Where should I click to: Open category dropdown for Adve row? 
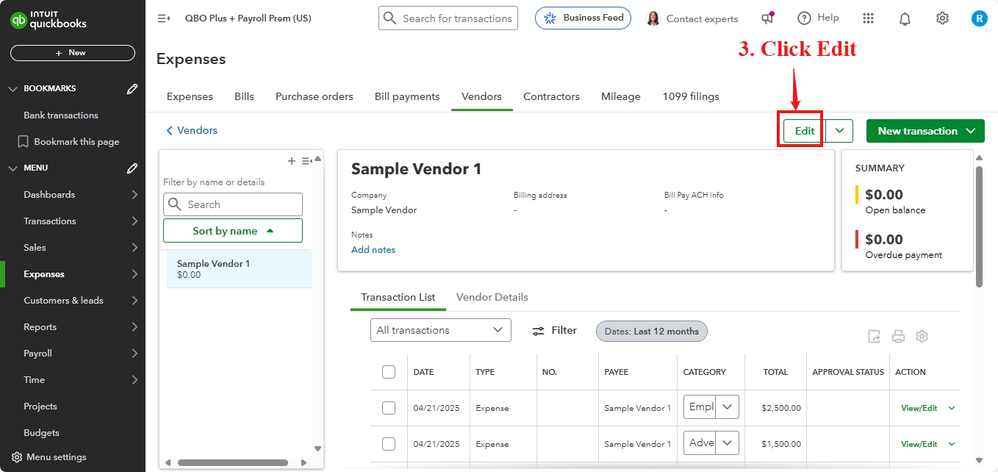[x=727, y=443]
